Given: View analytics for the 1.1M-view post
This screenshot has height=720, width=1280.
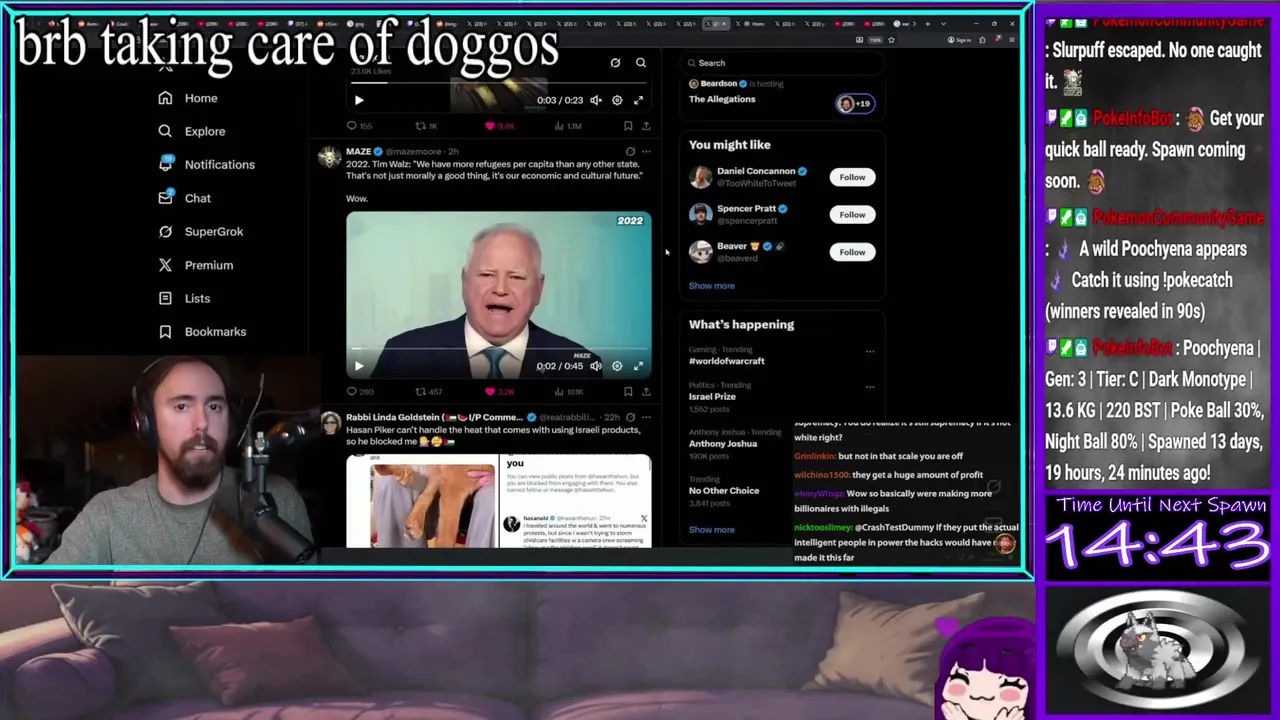Looking at the screenshot, I should (x=568, y=126).
